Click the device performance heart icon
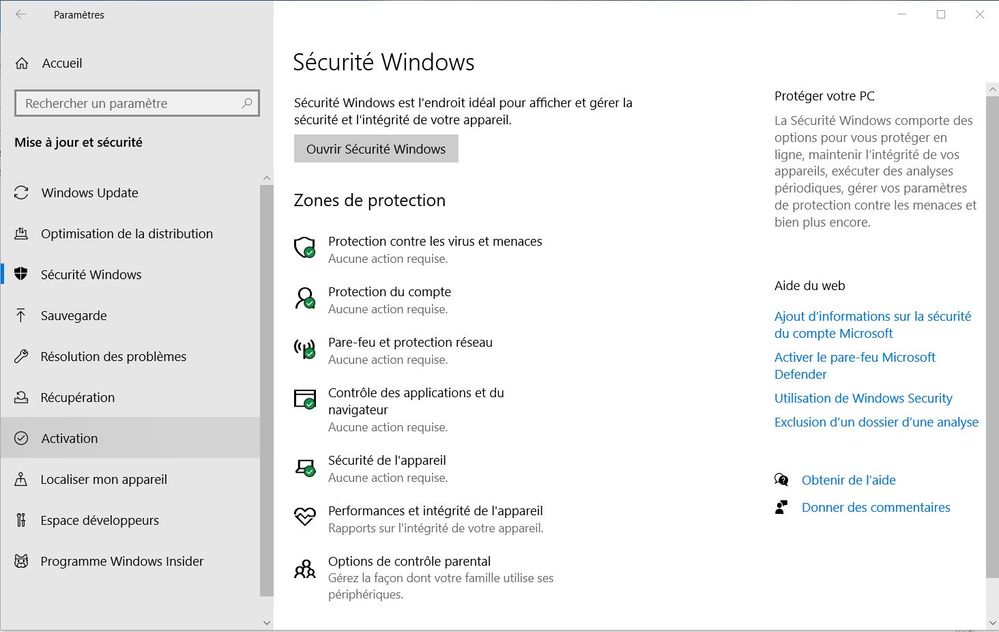 304,517
